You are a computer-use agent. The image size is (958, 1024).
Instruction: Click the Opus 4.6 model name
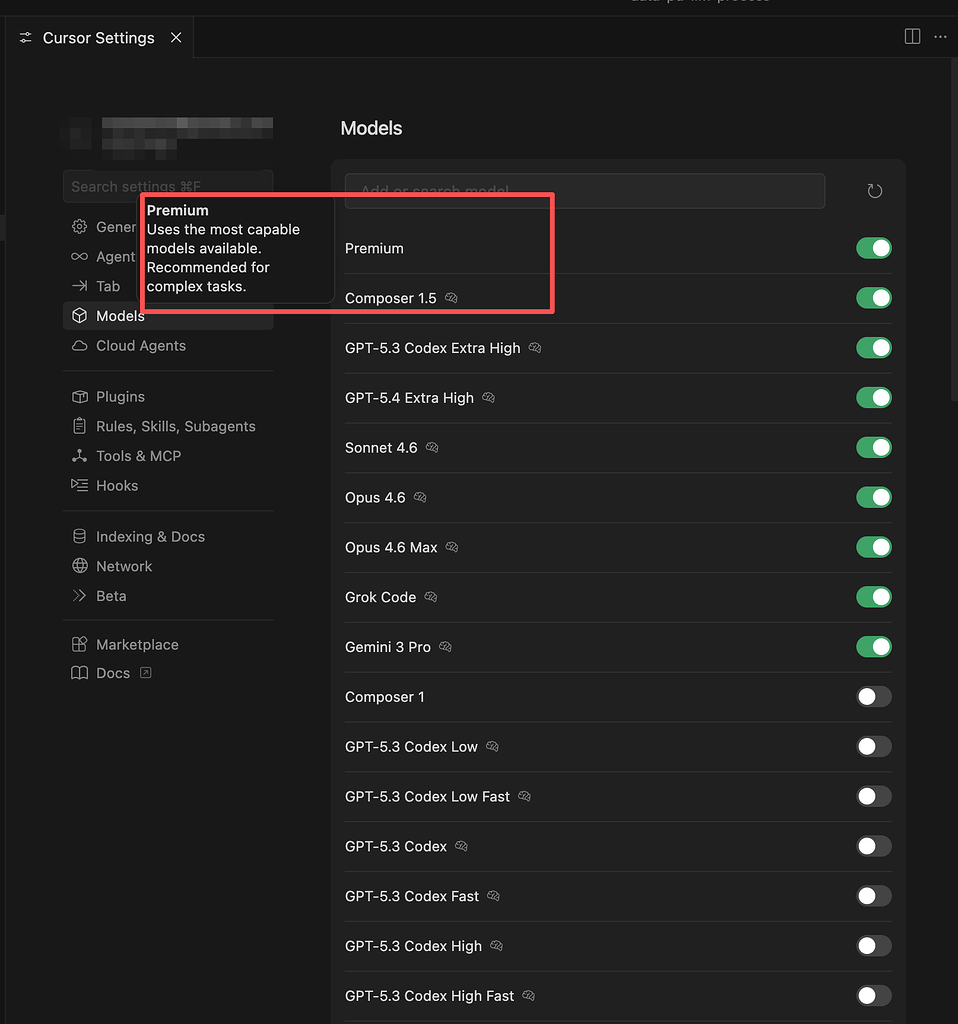click(x=375, y=497)
